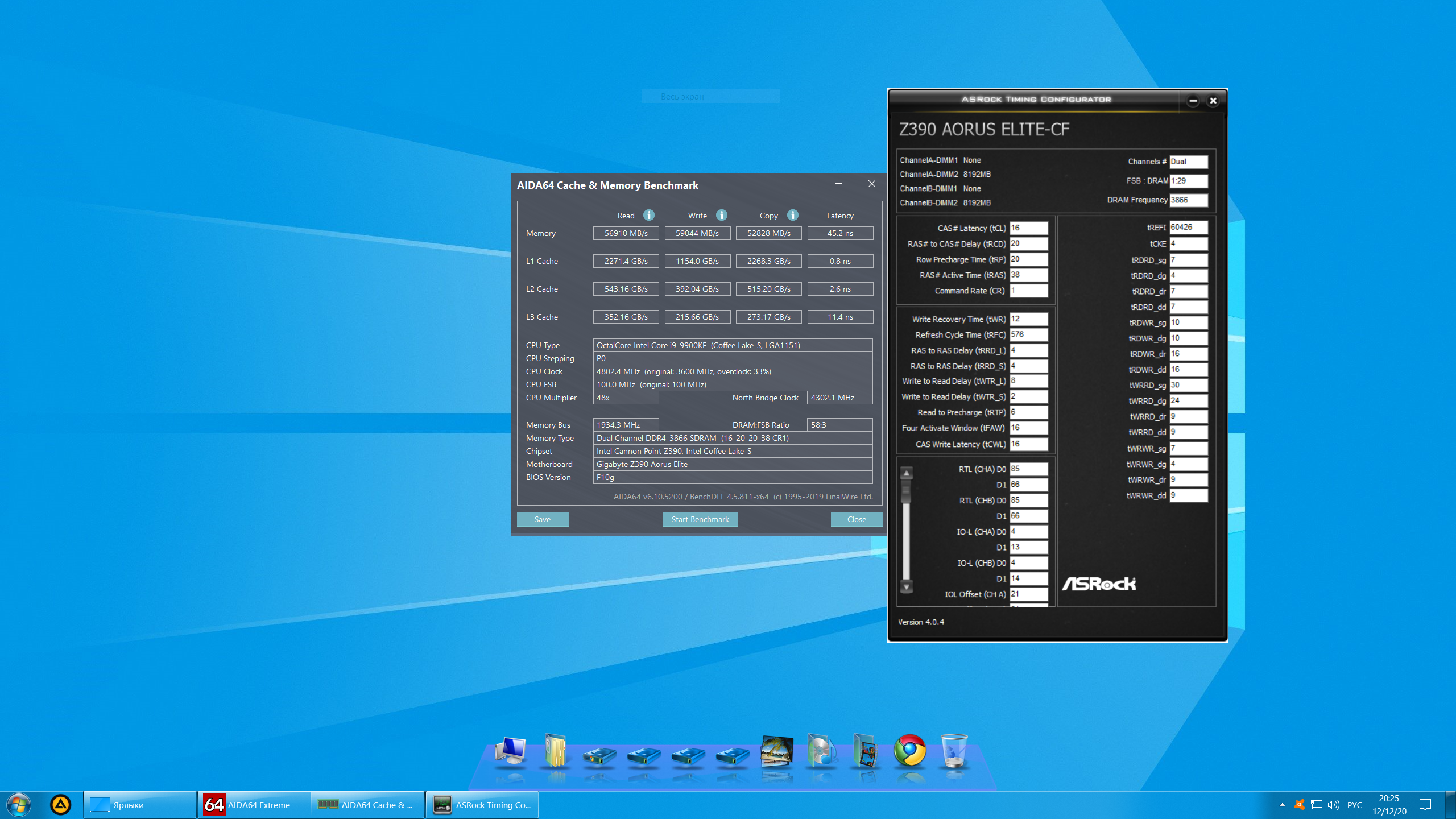This screenshot has height=819, width=1456.
Task: Click the Start Benchmark button
Action: tap(700, 519)
